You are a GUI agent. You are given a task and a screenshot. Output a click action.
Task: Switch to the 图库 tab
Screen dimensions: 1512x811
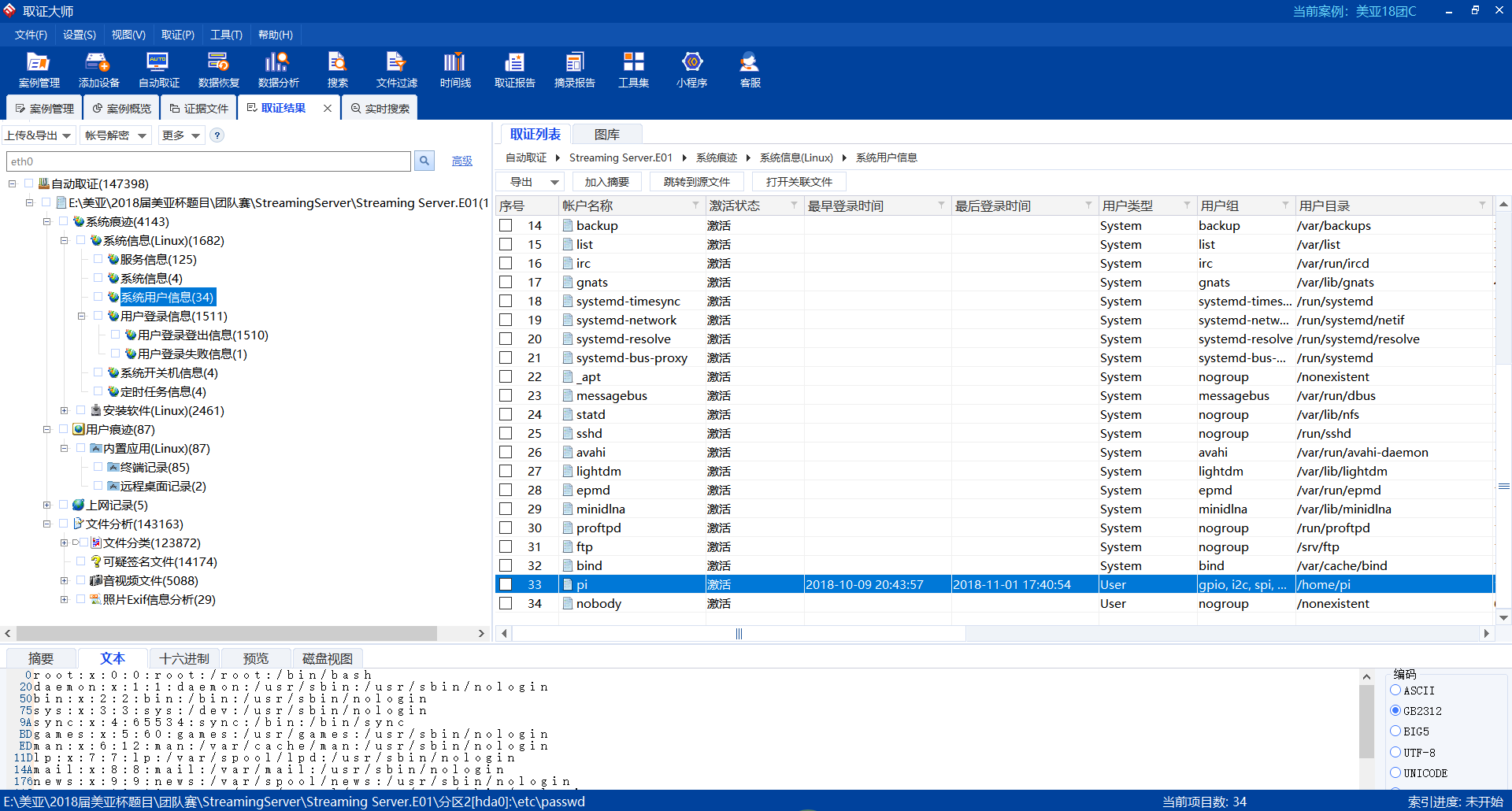pos(606,134)
